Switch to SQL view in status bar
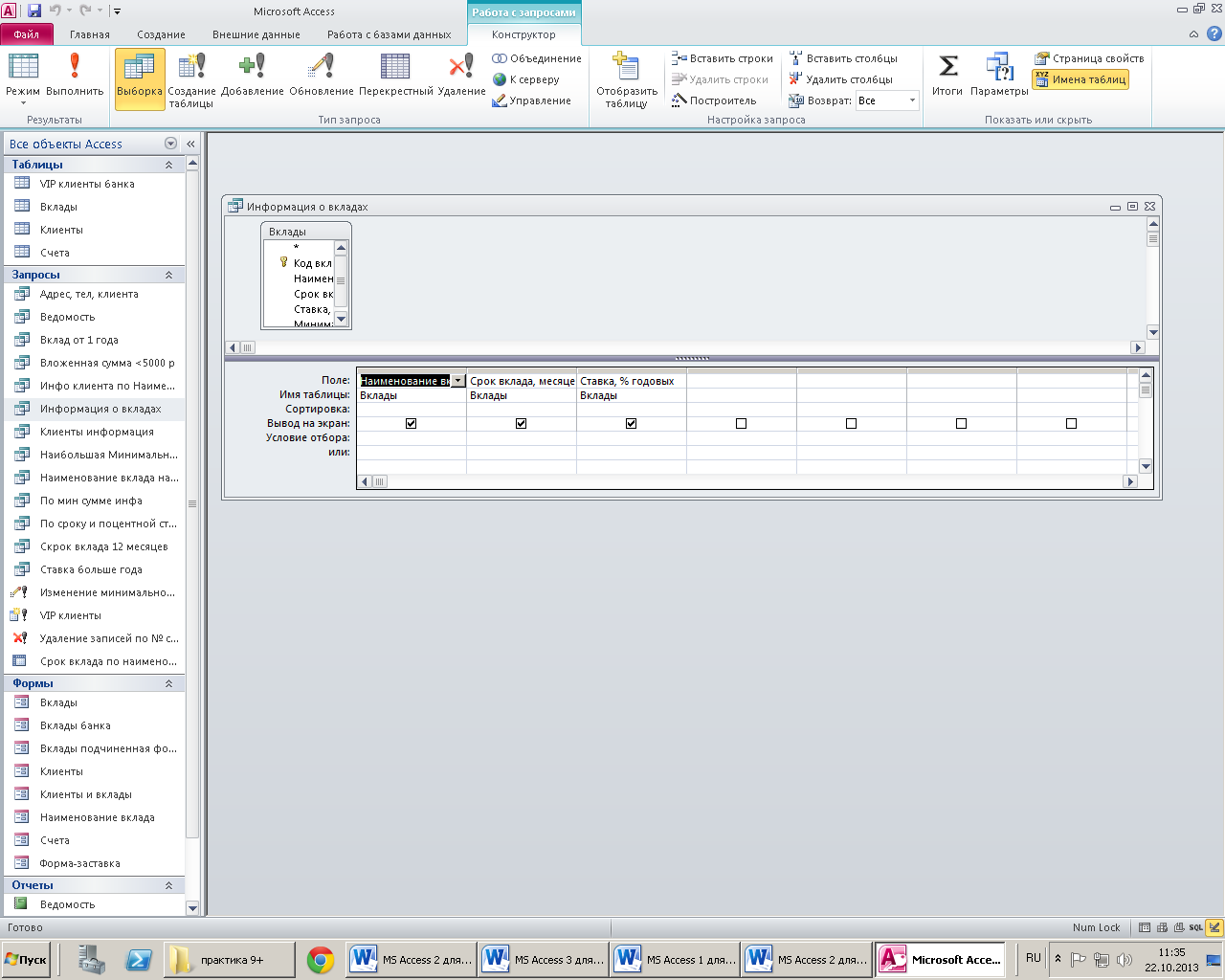Screen dimensions: 1225x980 [1196, 927]
